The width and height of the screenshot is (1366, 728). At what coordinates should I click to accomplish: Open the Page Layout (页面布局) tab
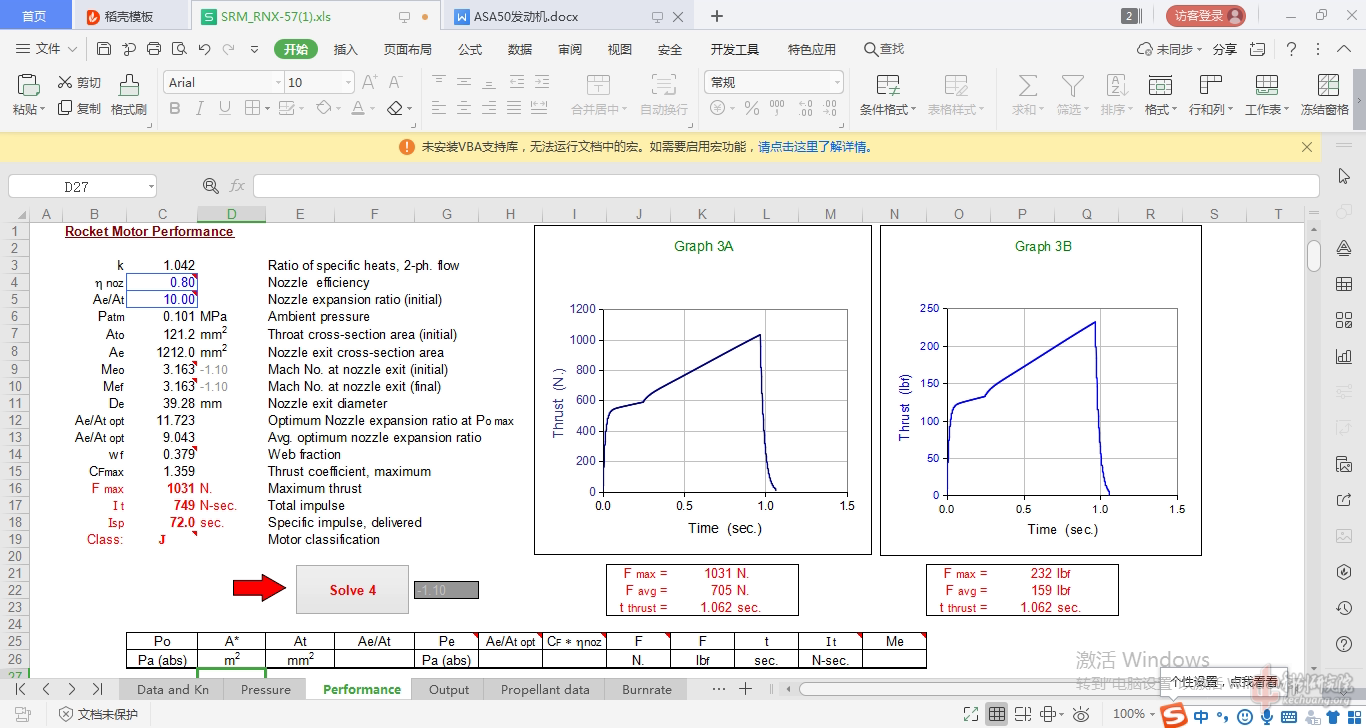[x=407, y=49]
